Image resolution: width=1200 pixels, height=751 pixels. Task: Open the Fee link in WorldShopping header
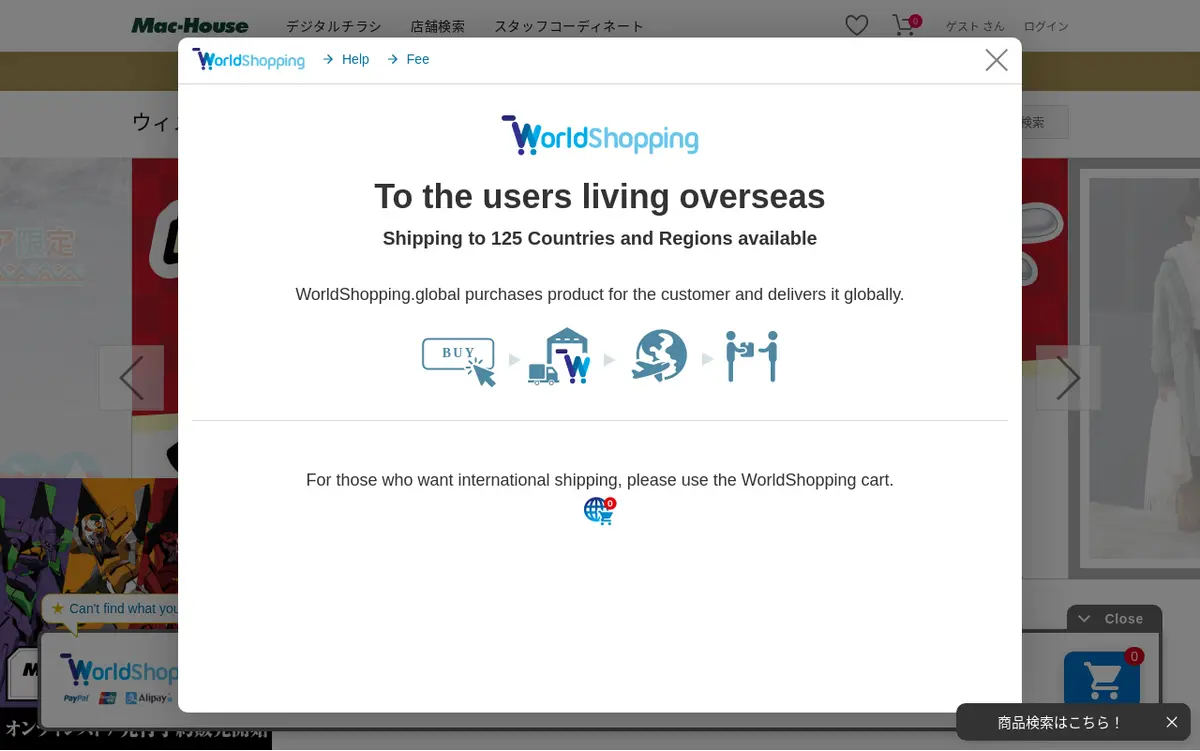408,60
